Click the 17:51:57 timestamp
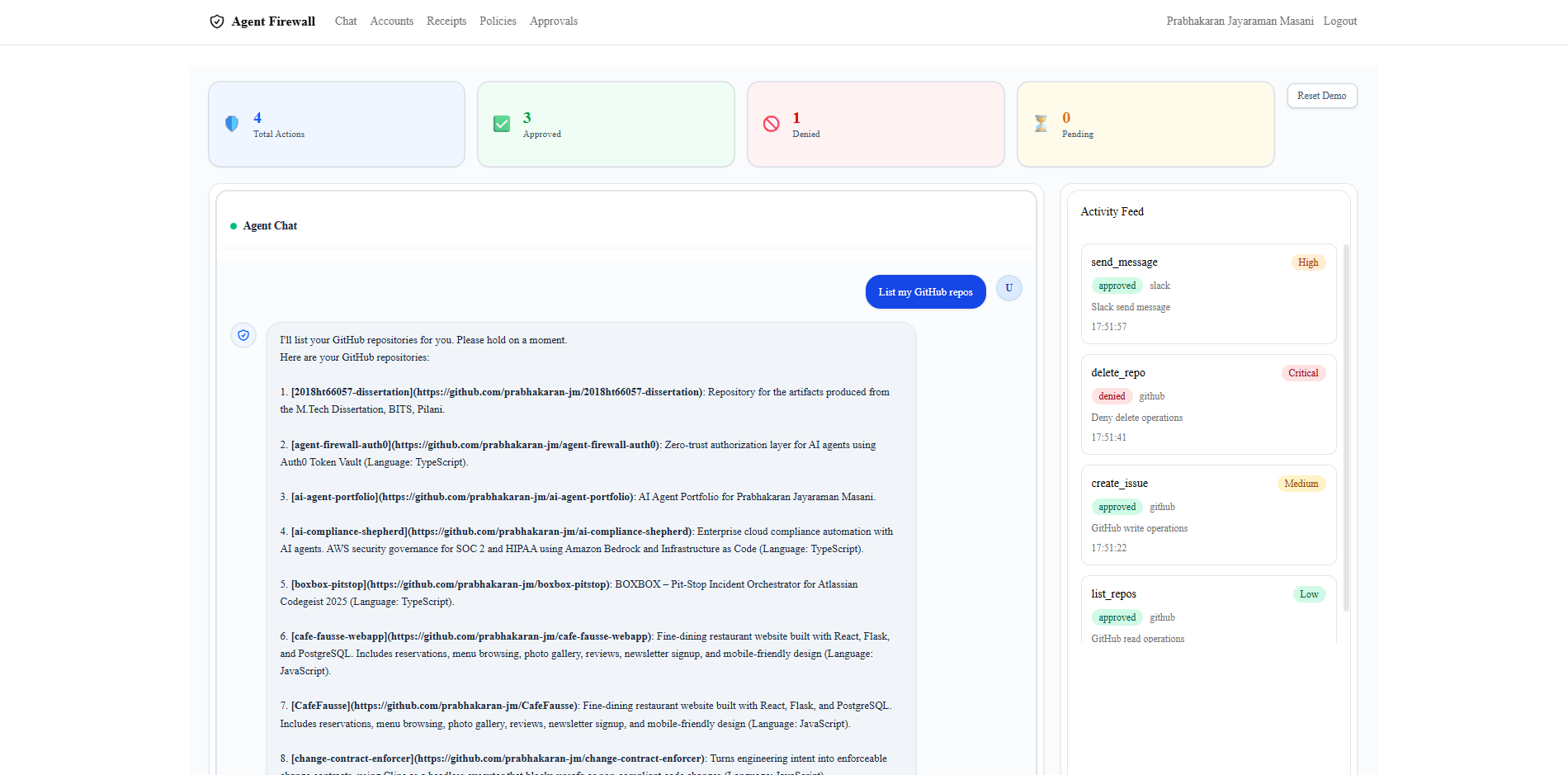The width and height of the screenshot is (1568, 775). coord(1109,327)
